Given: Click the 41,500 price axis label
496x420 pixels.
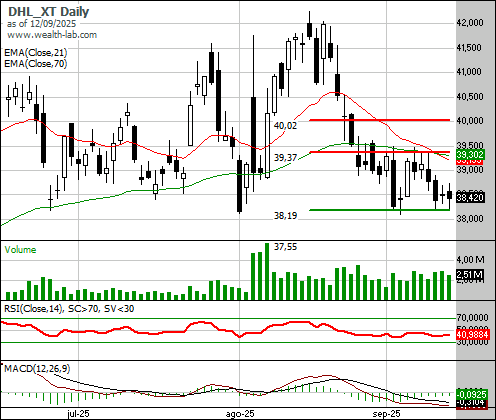Looking at the screenshot, I should pos(469,48).
